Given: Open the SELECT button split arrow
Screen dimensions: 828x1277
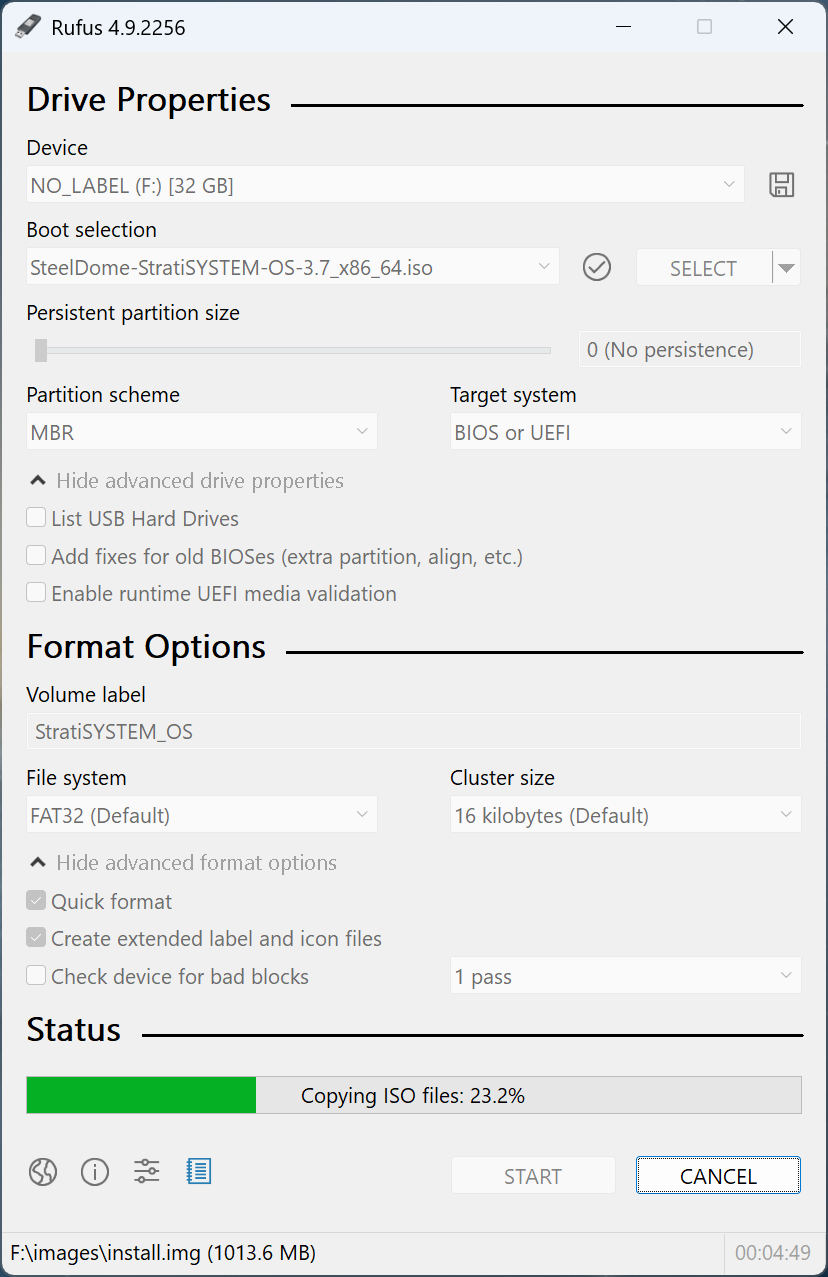Looking at the screenshot, I should 787,268.
